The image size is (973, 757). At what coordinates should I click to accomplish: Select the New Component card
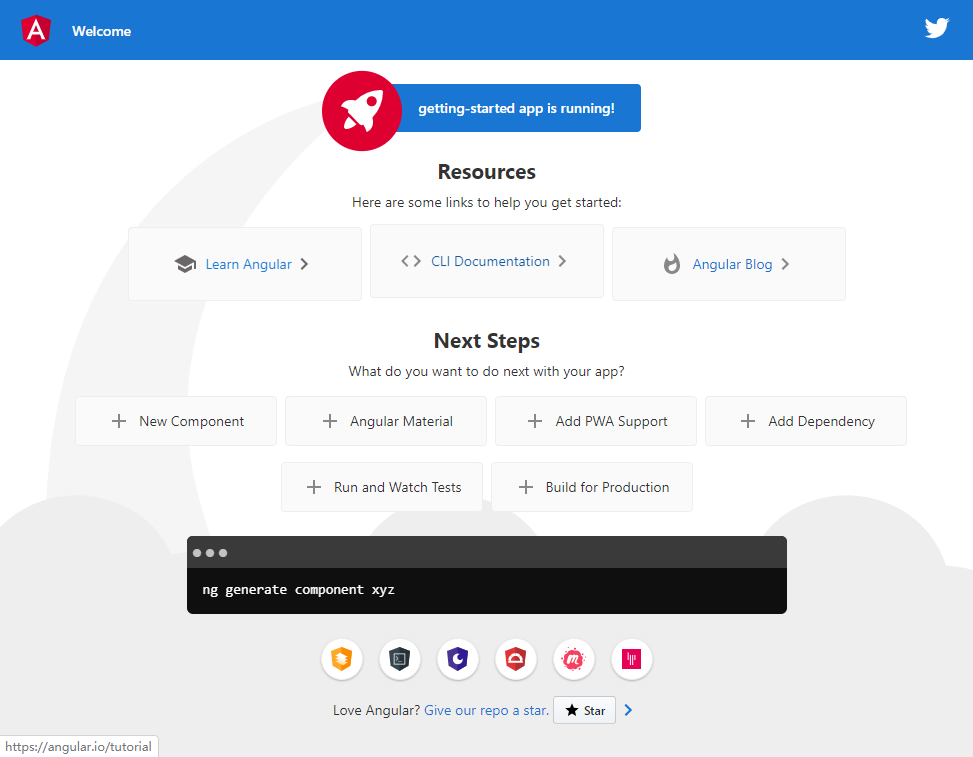(176, 421)
